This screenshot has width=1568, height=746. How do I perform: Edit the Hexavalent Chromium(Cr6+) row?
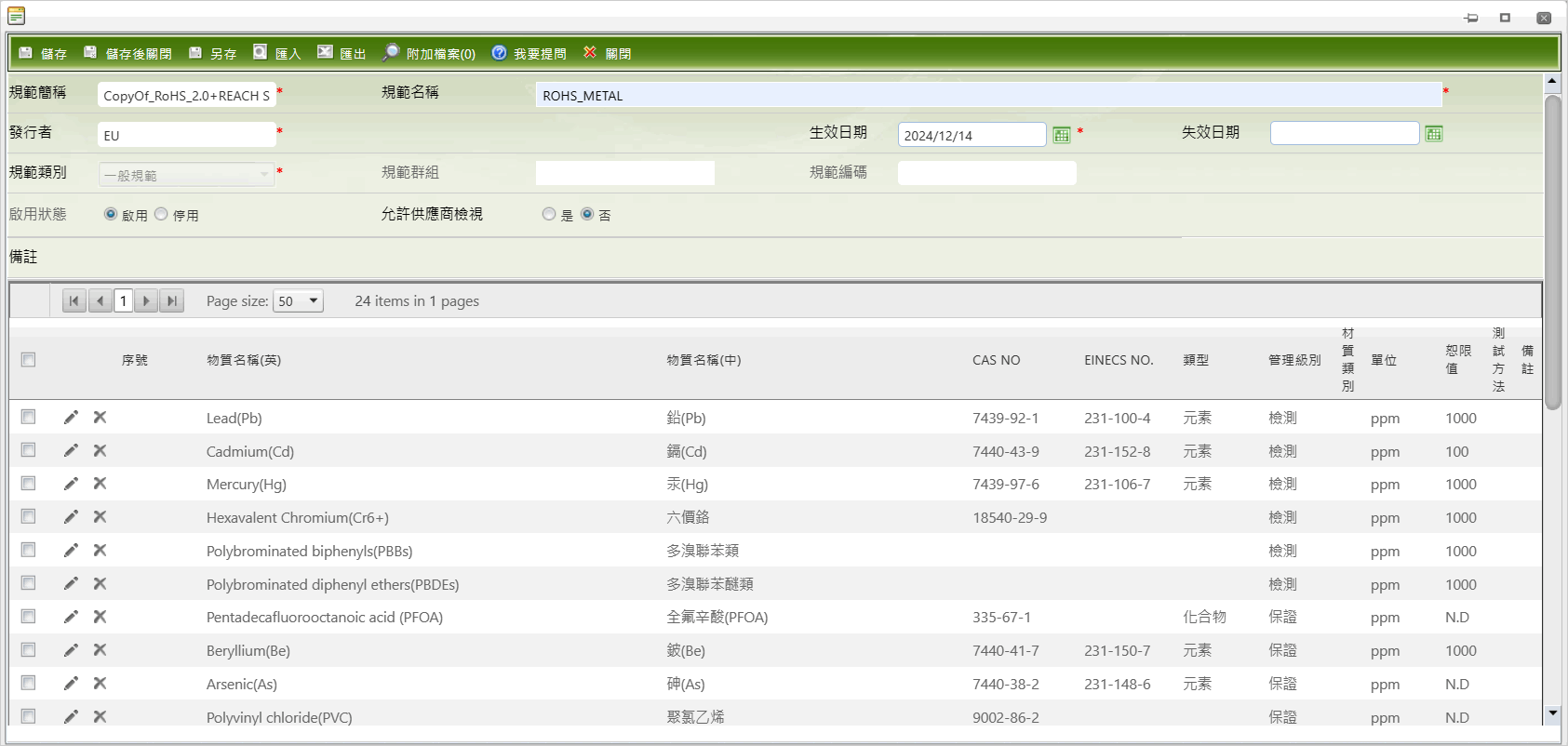(71, 517)
